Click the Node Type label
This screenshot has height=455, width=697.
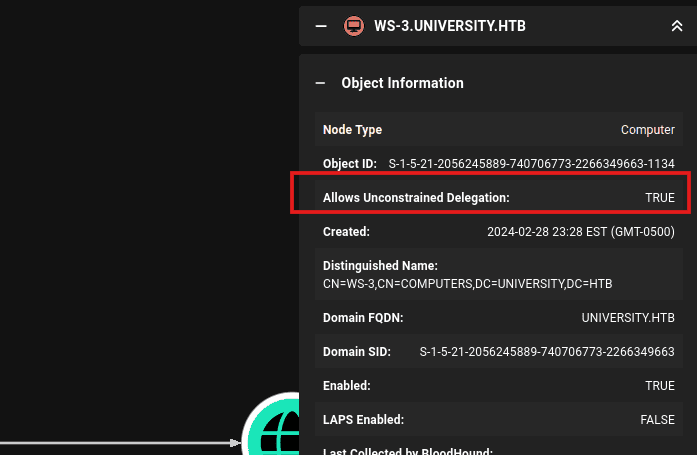tap(352, 130)
